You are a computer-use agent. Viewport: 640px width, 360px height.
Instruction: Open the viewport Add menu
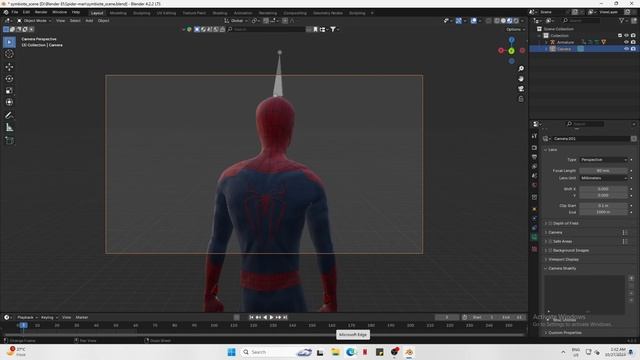click(89, 20)
